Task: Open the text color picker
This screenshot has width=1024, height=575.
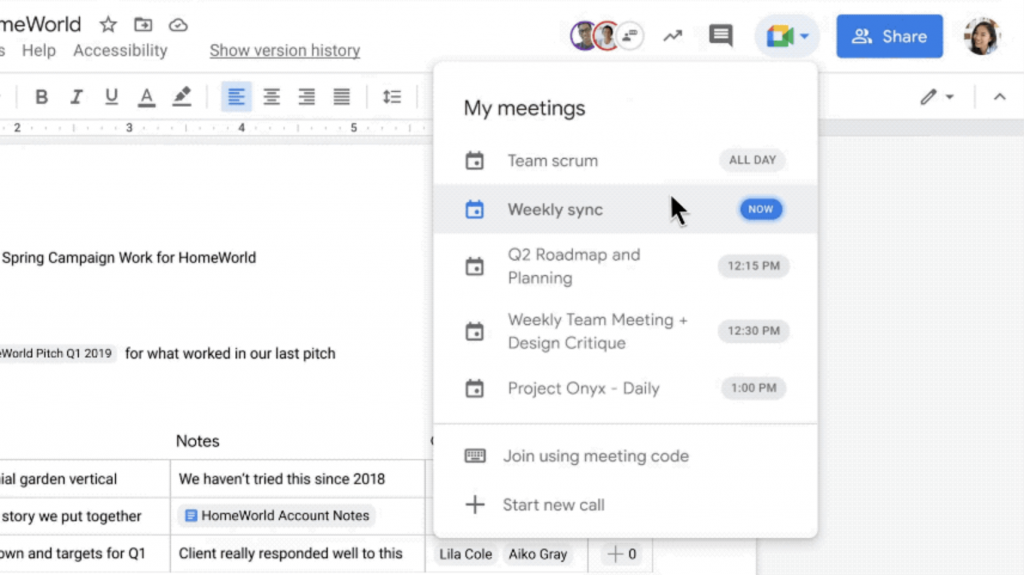Action: pyautogui.click(x=146, y=97)
